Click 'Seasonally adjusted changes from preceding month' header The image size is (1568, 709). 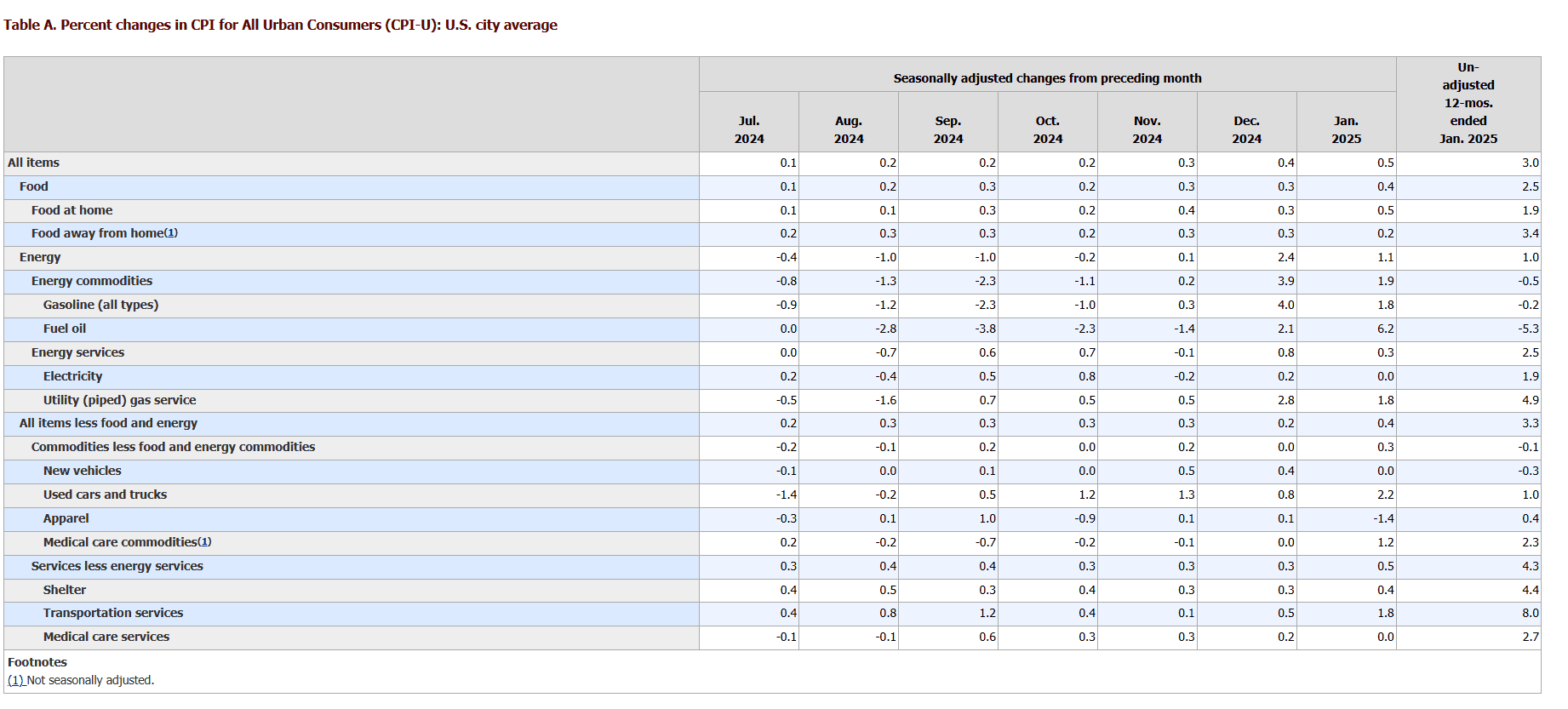coord(1047,78)
